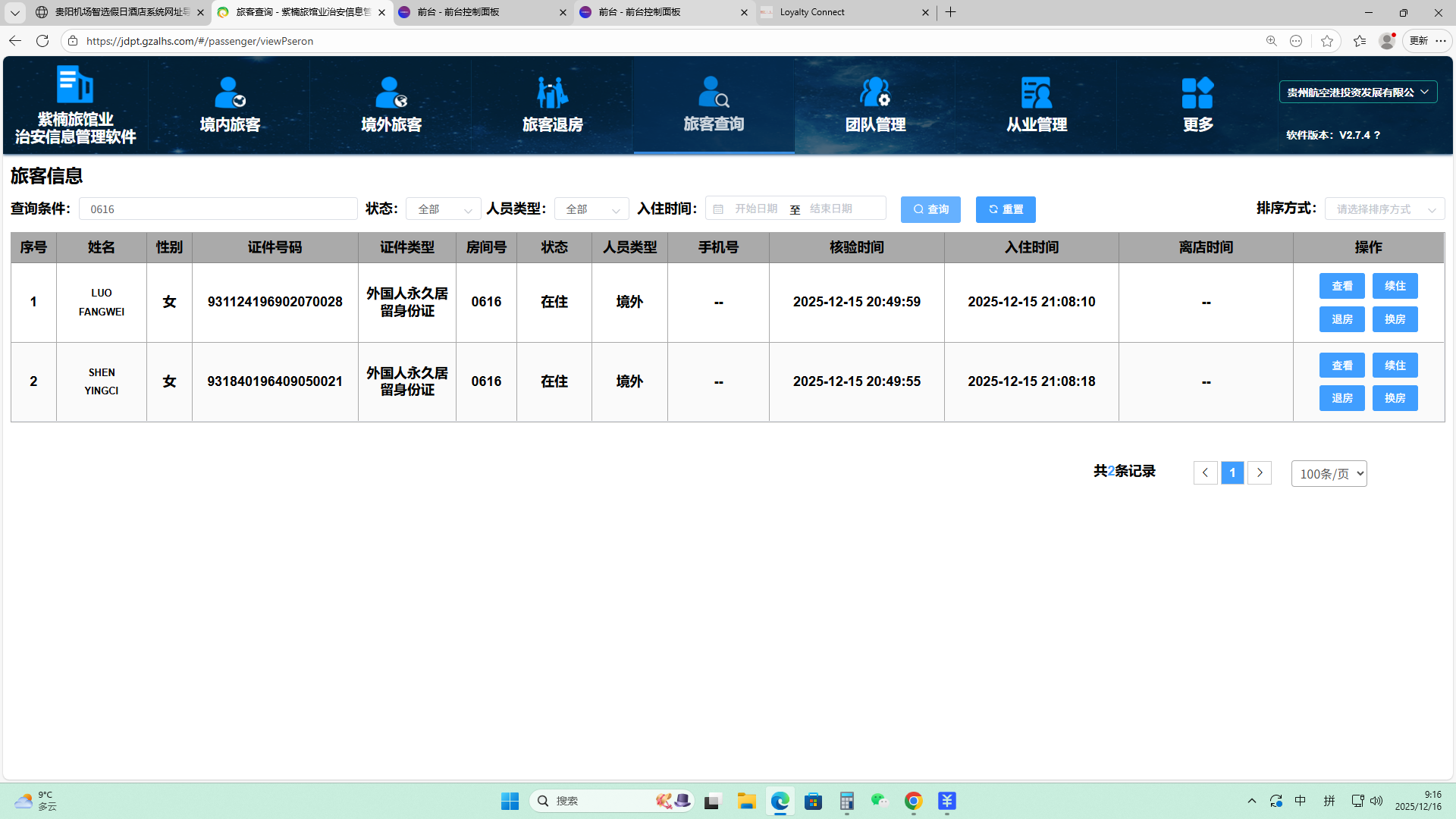Click the 查询 search button

930,209
